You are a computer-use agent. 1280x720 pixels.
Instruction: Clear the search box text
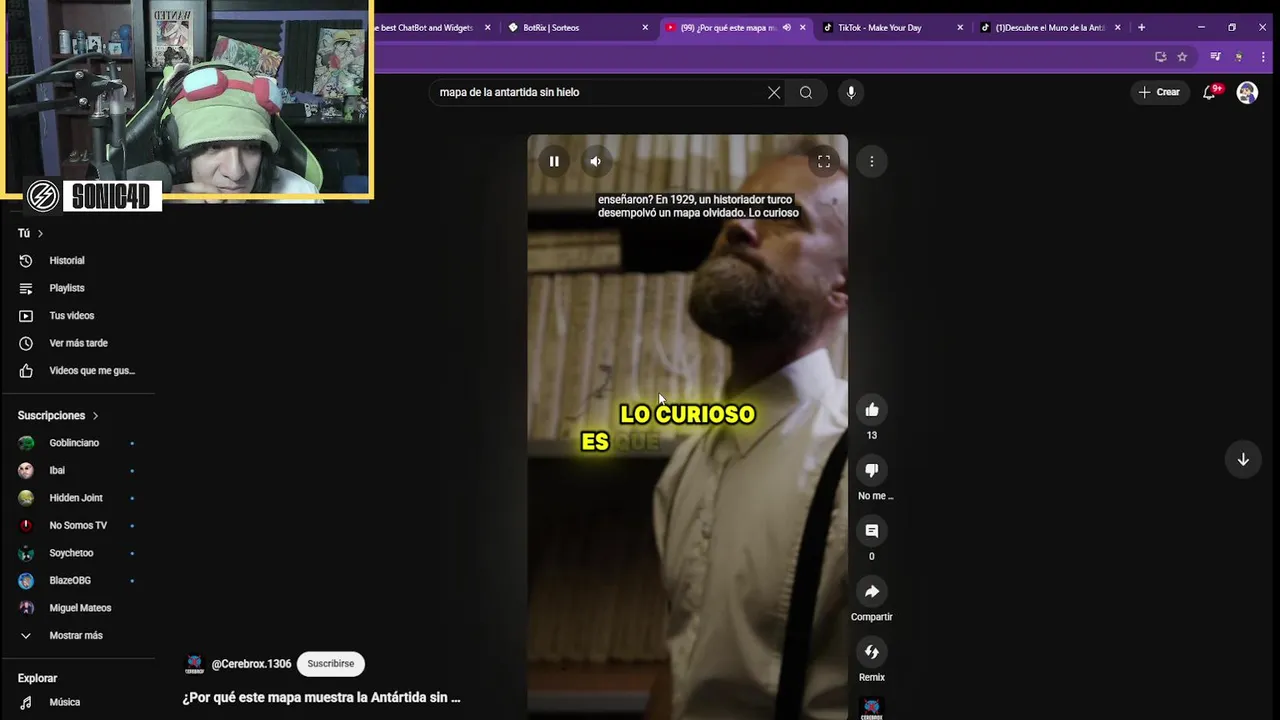click(x=774, y=92)
